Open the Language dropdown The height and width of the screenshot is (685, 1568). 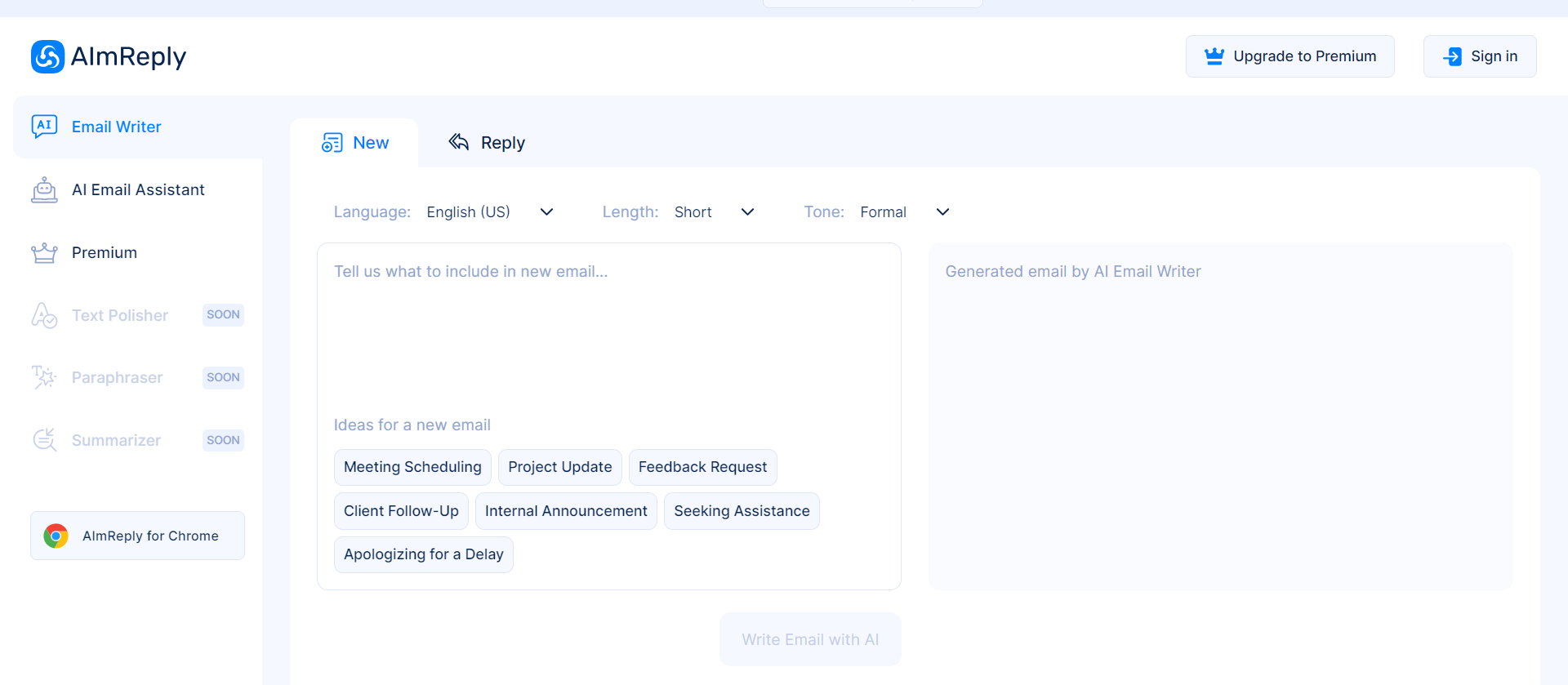(x=490, y=212)
